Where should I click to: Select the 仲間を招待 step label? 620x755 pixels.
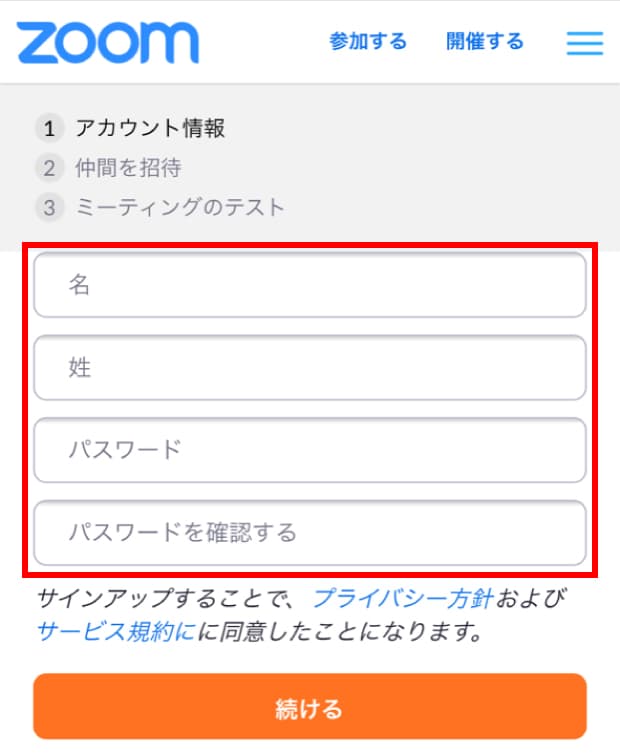coord(128,168)
